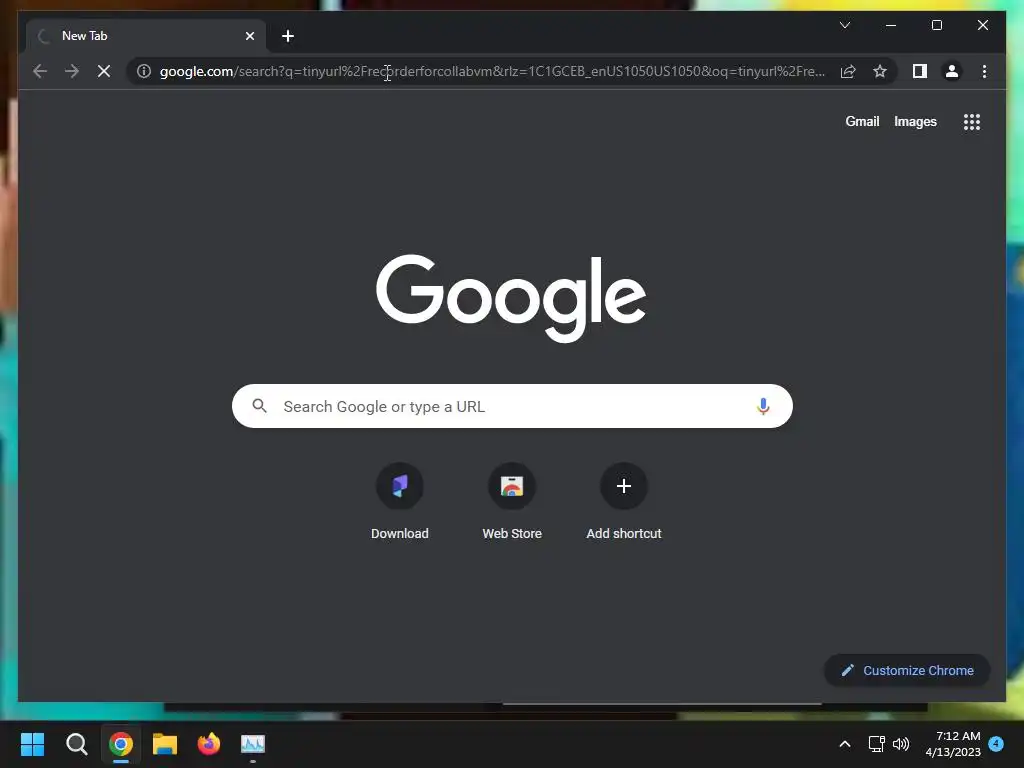Viewport: 1024px width, 768px height.
Task: Click Customize Chrome button
Action: pos(907,670)
